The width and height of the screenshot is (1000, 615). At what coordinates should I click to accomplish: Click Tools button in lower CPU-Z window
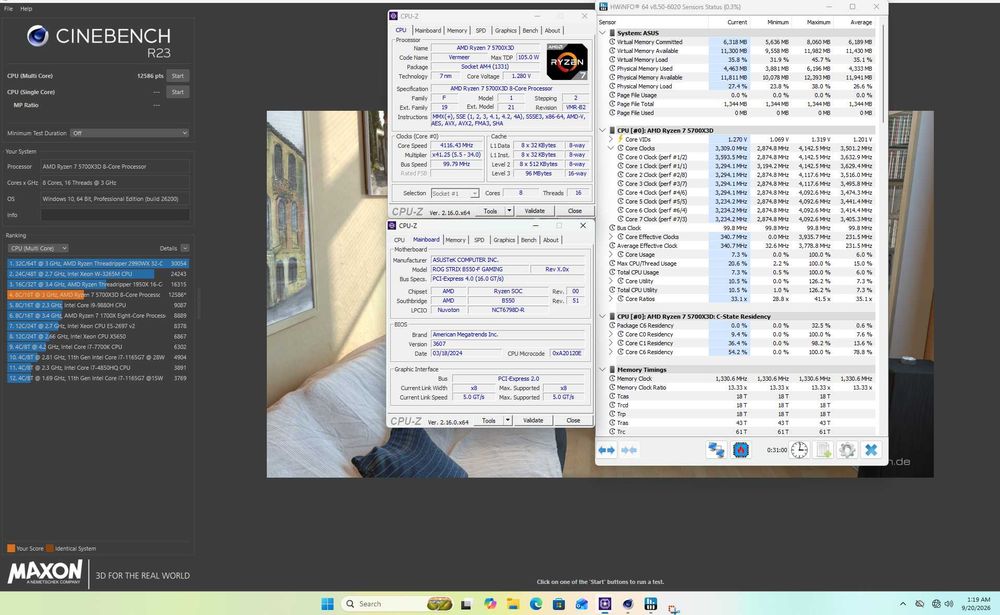(489, 420)
